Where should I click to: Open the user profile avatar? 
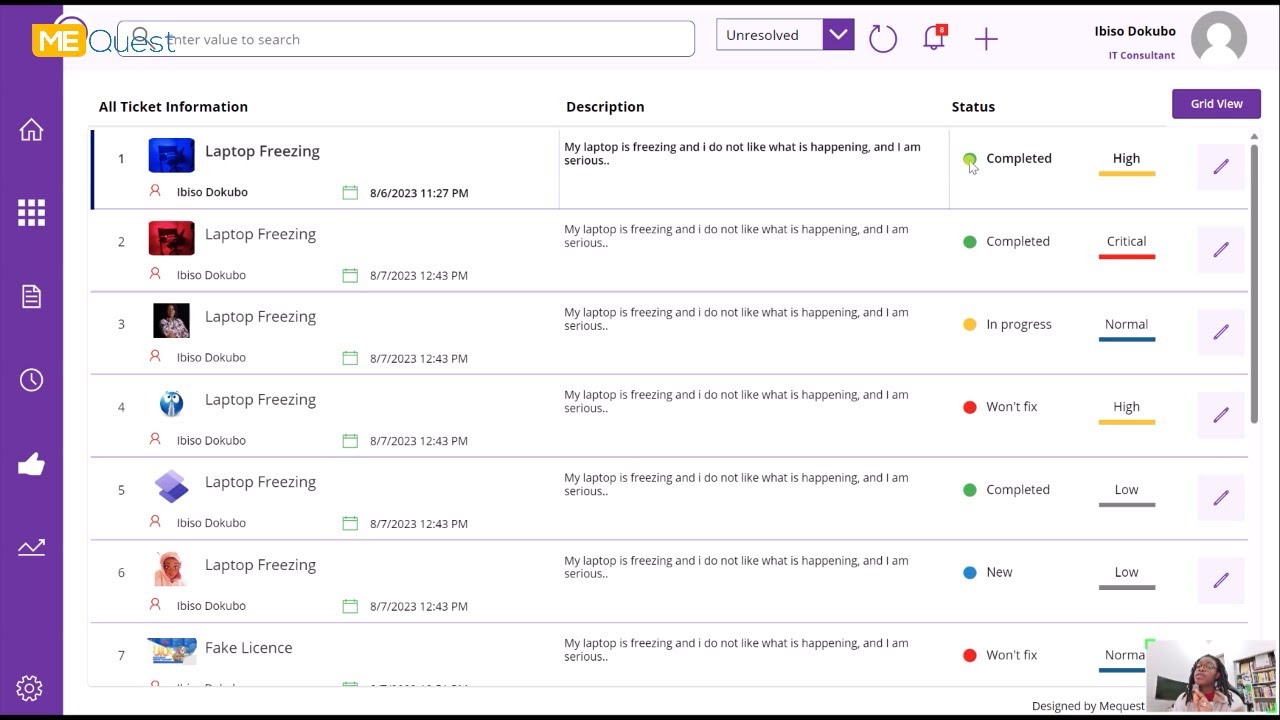point(1219,39)
